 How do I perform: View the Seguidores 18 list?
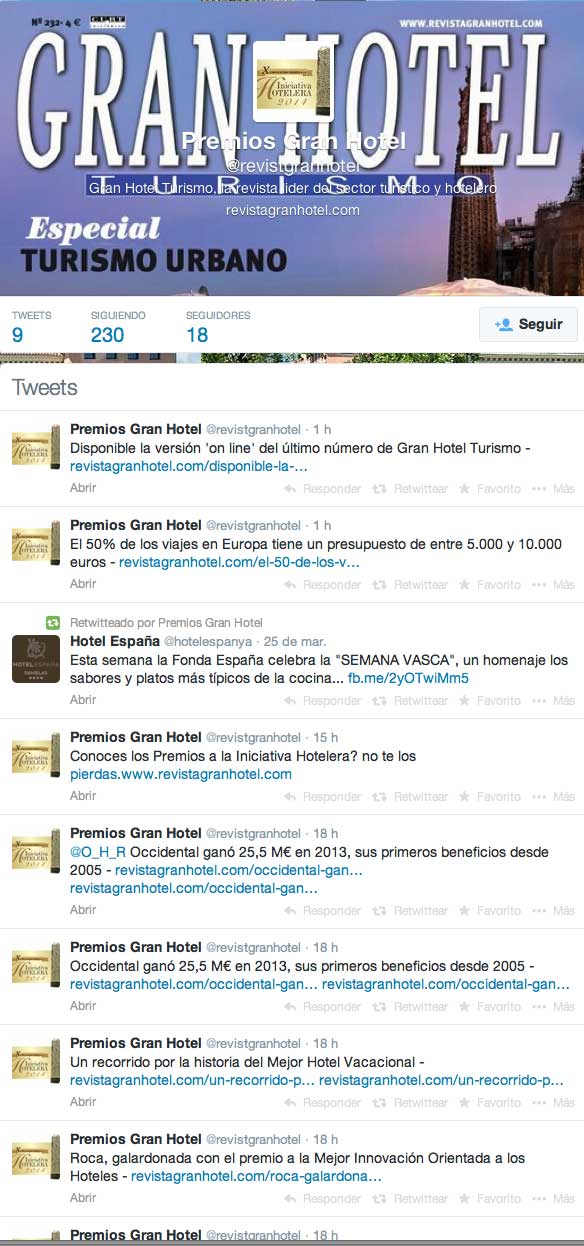pyautogui.click(x=218, y=326)
